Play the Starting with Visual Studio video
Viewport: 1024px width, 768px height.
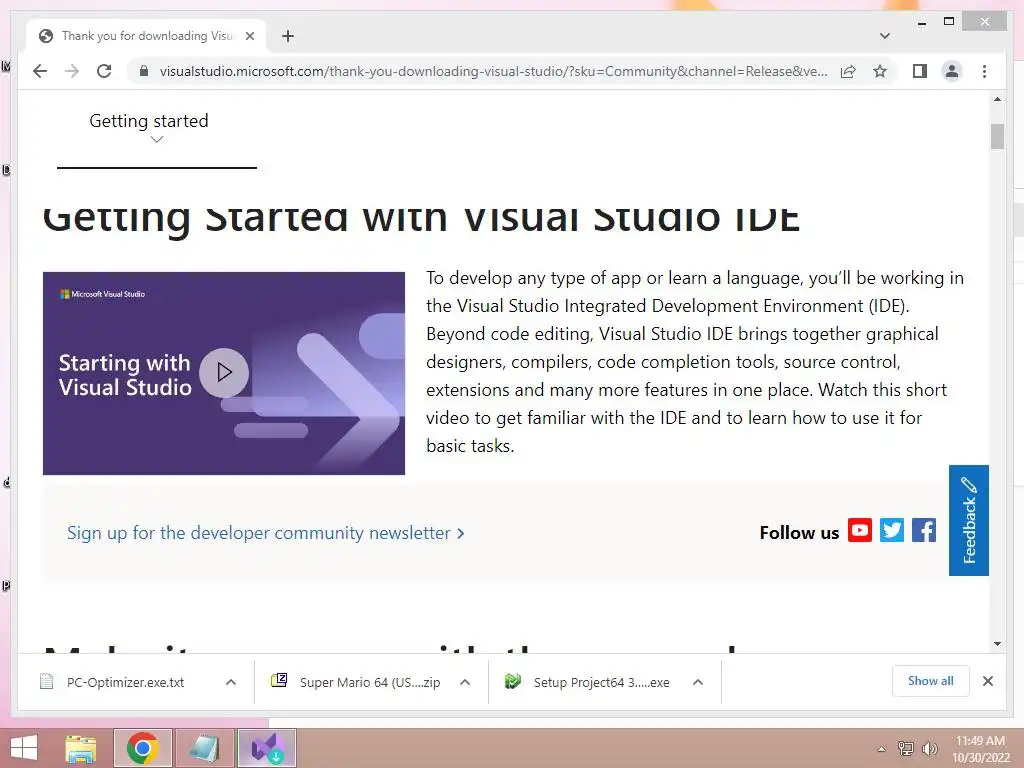point(224,372)
